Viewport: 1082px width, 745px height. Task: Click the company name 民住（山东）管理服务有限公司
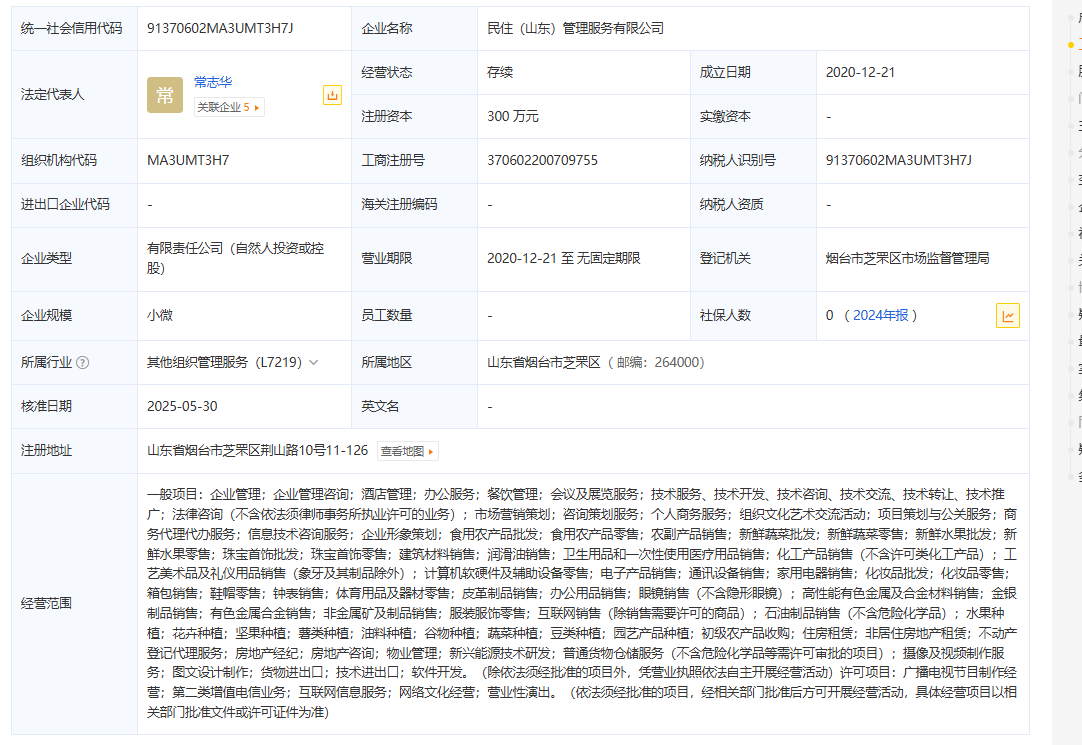[x=575, y=28]
